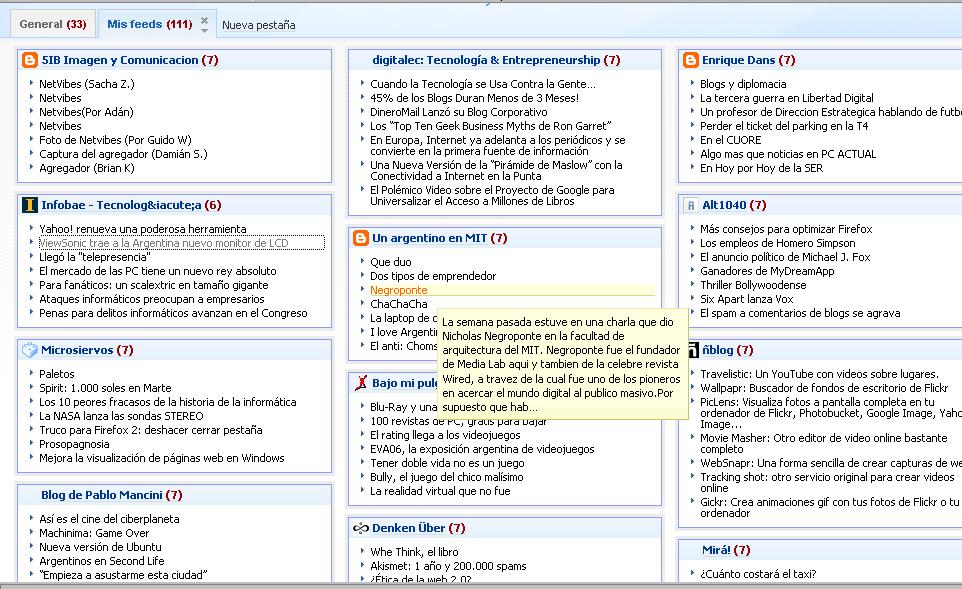The width and height of the screenshot is (962, 589).
Task: Click the Blogger icon beside Enrique Dans
Action: [x=691, y=60]
